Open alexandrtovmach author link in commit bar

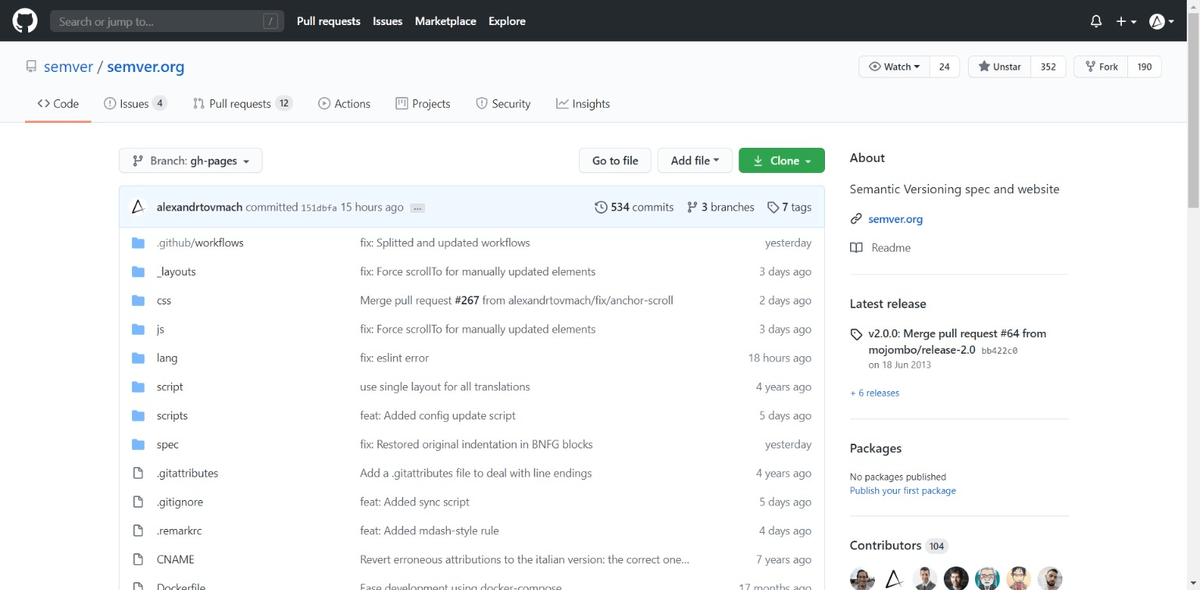click(x=199, y=207)
